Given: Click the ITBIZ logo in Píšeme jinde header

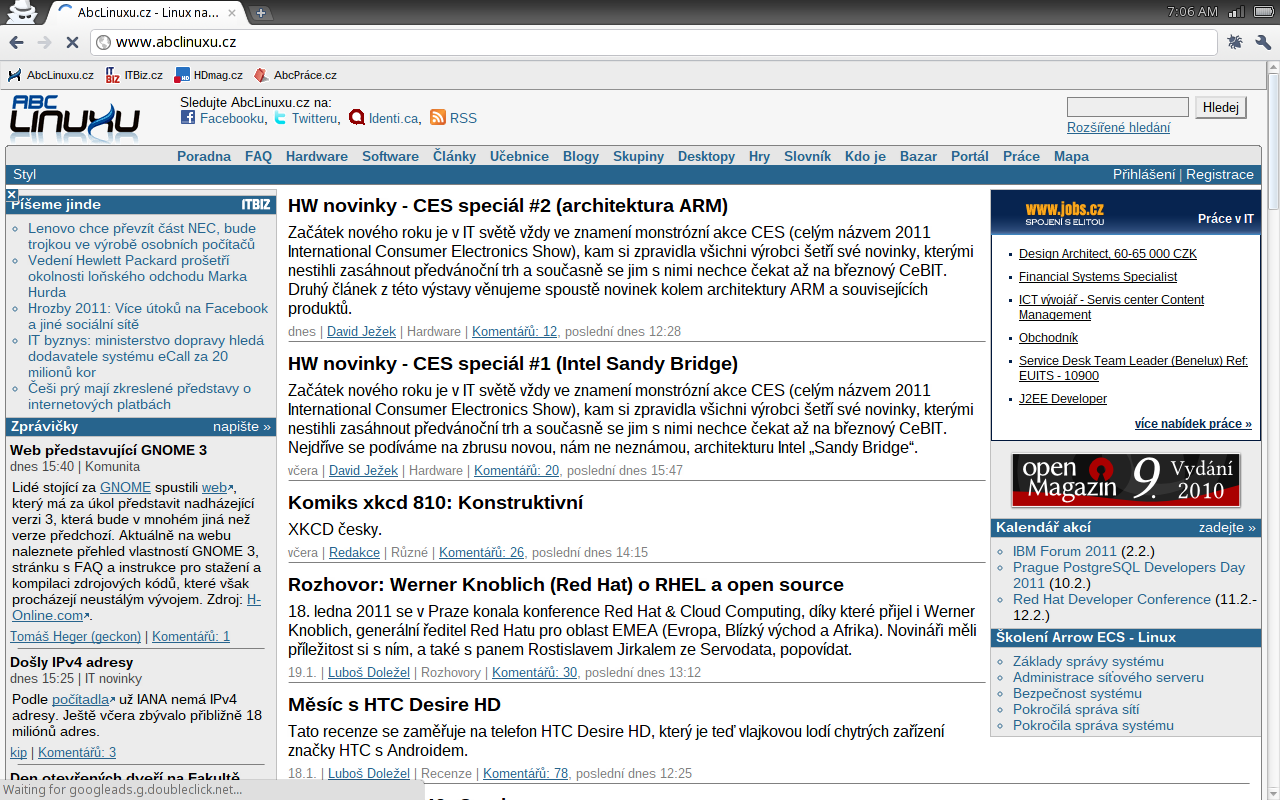Looking at the screenshot, I should point(256,204).
